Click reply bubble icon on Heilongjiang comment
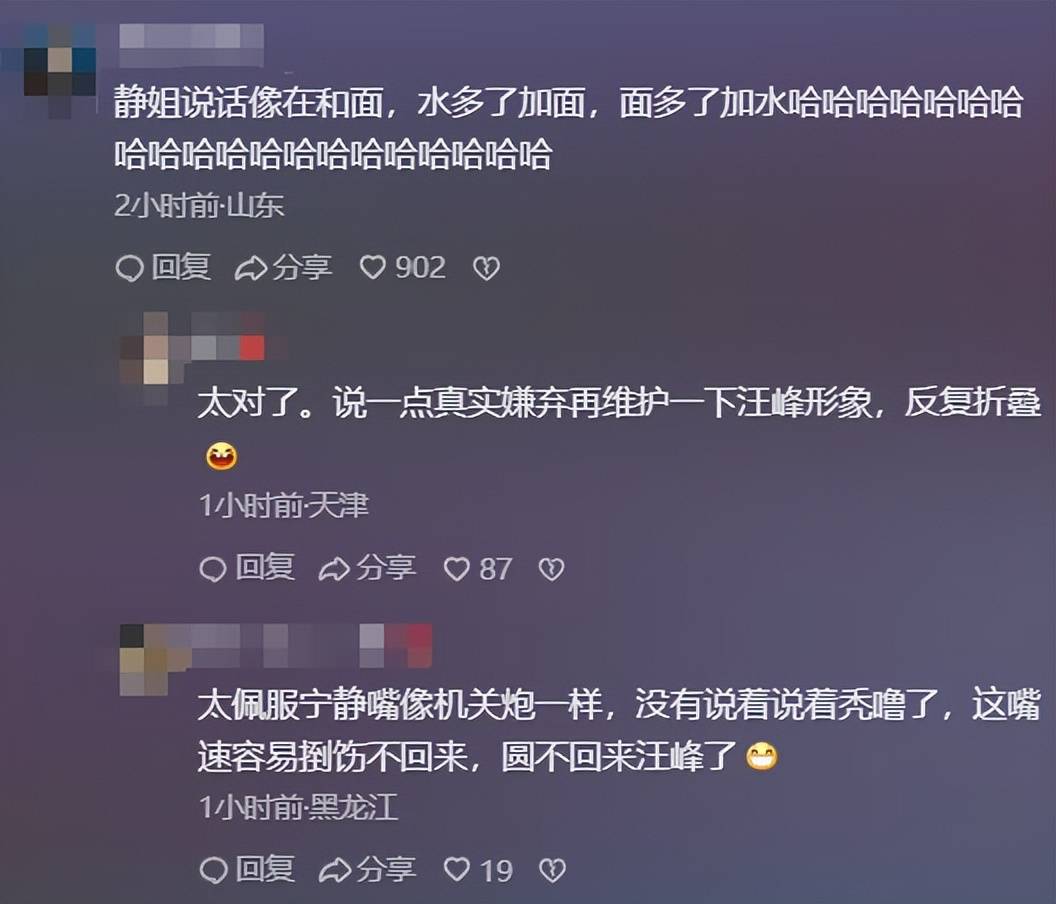Viewport: 1056px width, 904px height. 213,870
